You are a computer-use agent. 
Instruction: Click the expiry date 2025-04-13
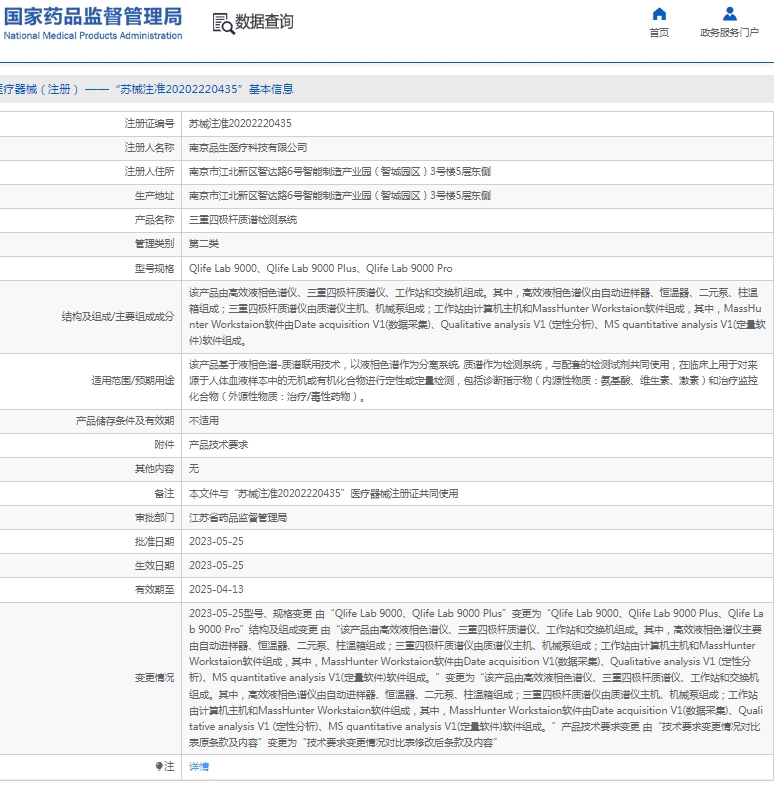click(x=216, y=589)
